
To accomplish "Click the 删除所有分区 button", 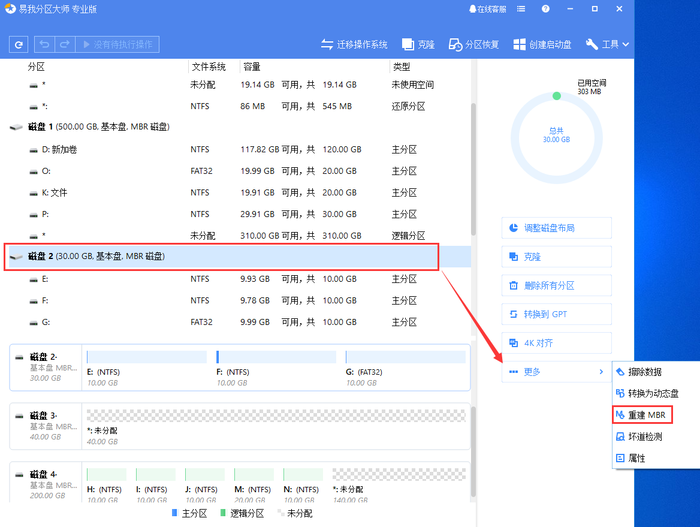I will click(556, 286).
